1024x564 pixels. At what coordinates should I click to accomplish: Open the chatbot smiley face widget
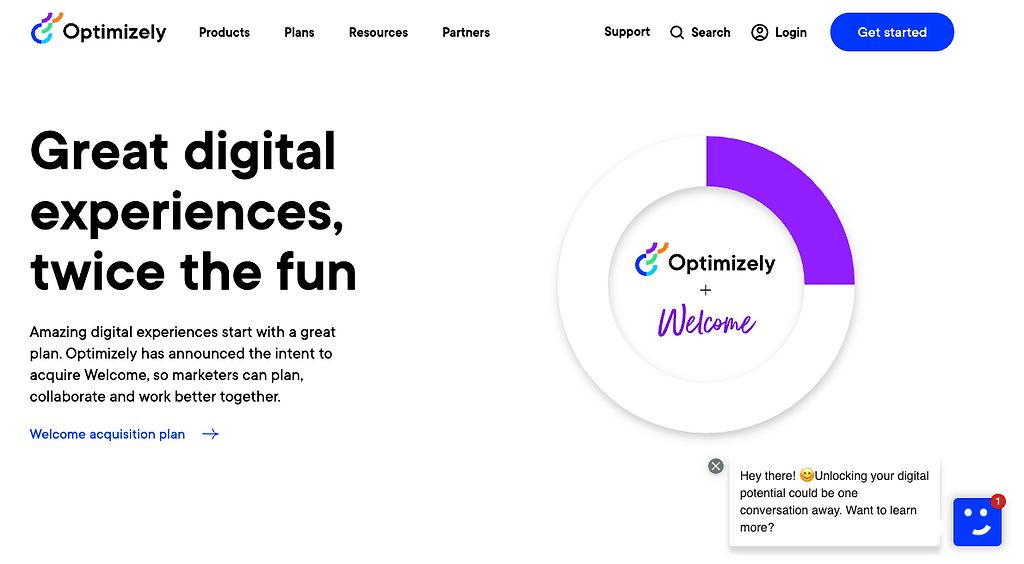977,522
